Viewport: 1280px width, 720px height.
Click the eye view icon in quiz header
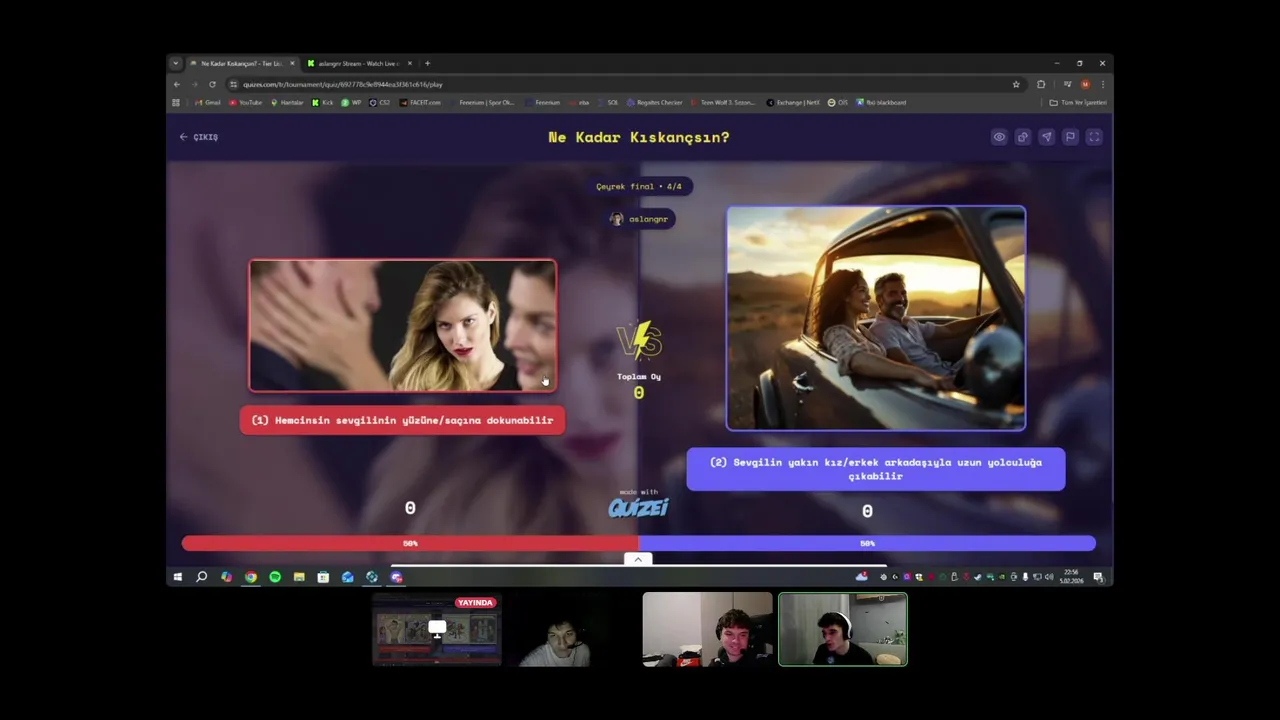point(999,137)
